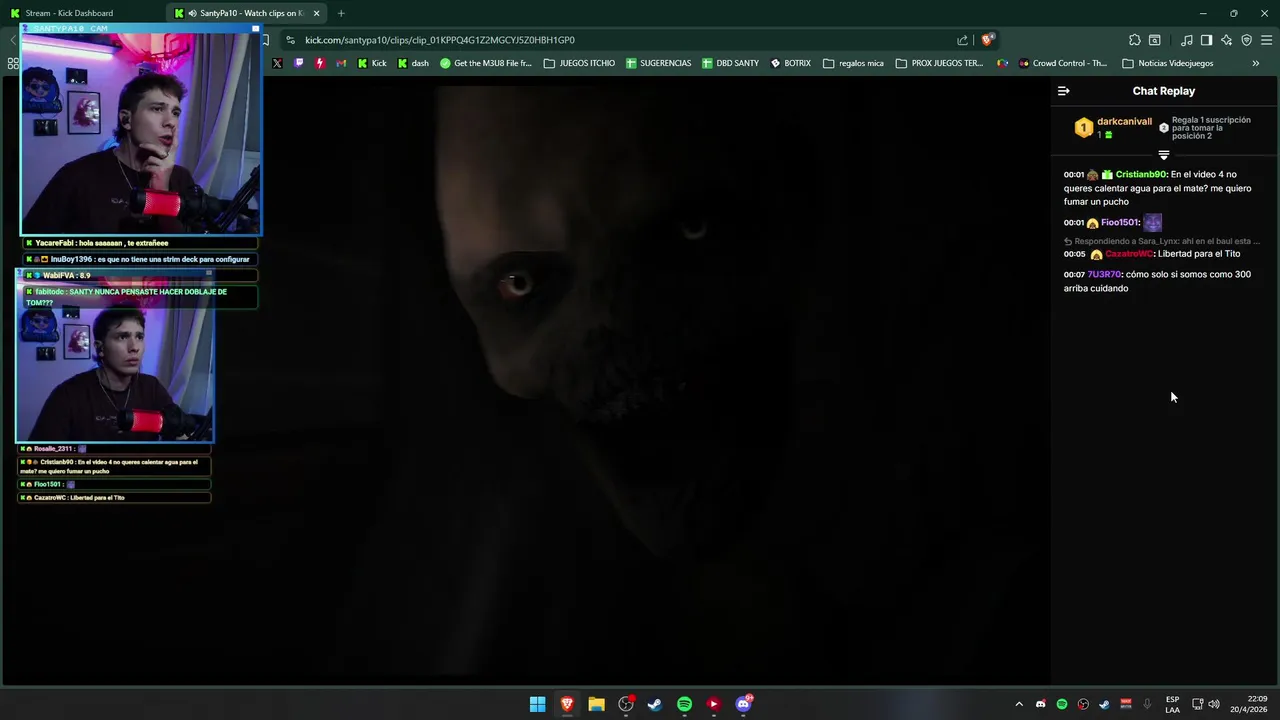Image resolution: width=1280 pixels, height=720 pixels.
Task: Open the network icon in system tray
Action: pos(1197,704)
